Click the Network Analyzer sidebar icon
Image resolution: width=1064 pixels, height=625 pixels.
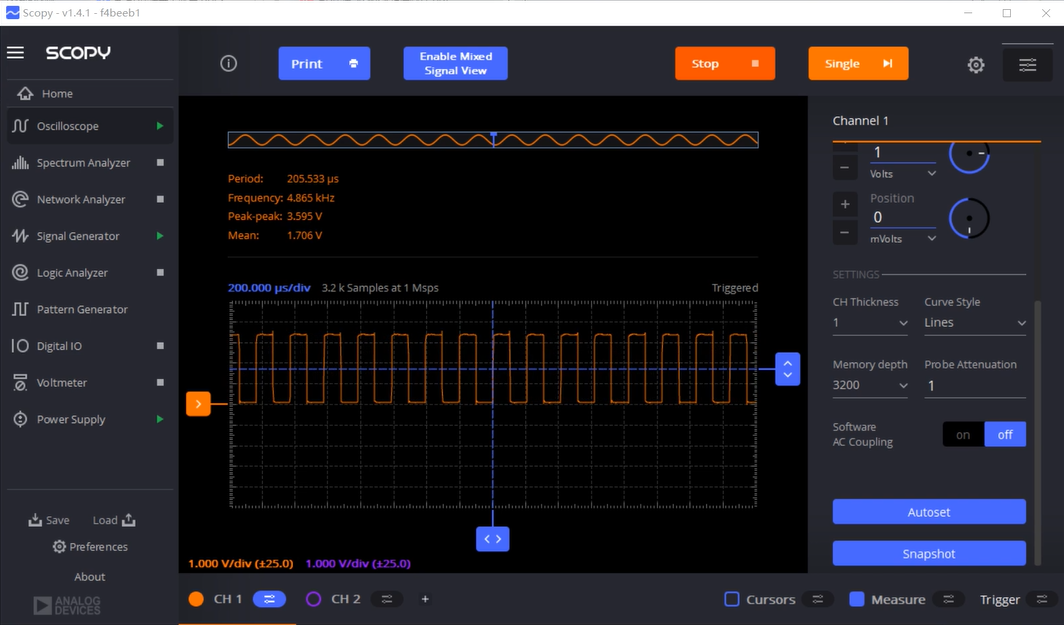[20, 200]
